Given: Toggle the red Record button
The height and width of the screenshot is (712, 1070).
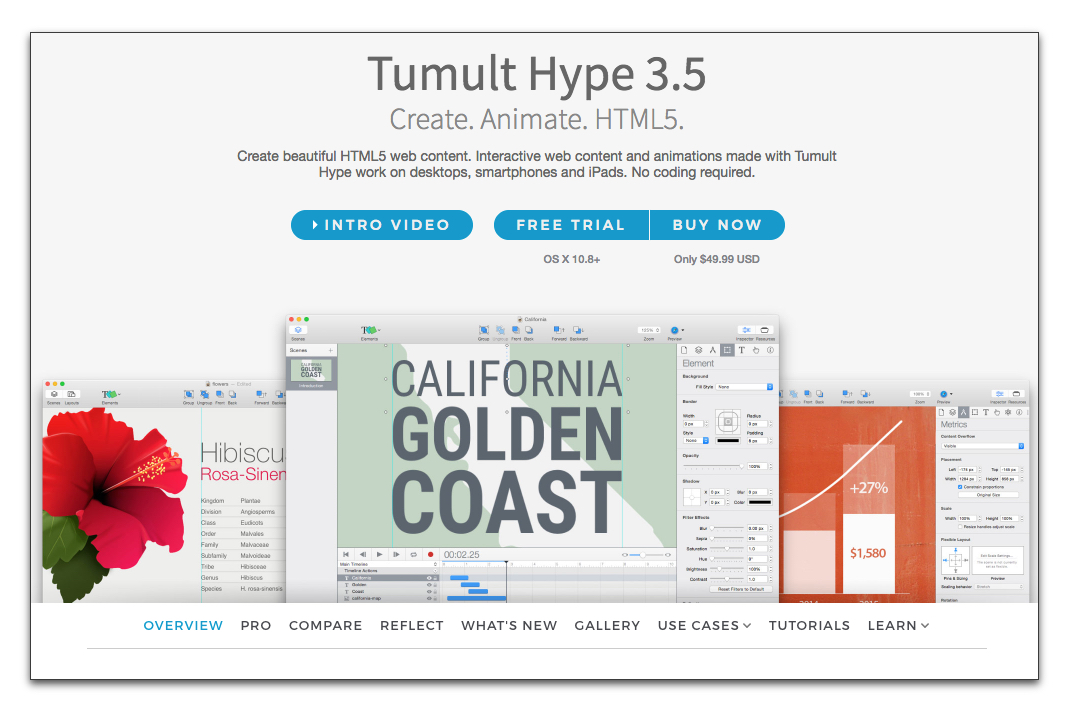Looking at the screenshot, I should point(431,554).
